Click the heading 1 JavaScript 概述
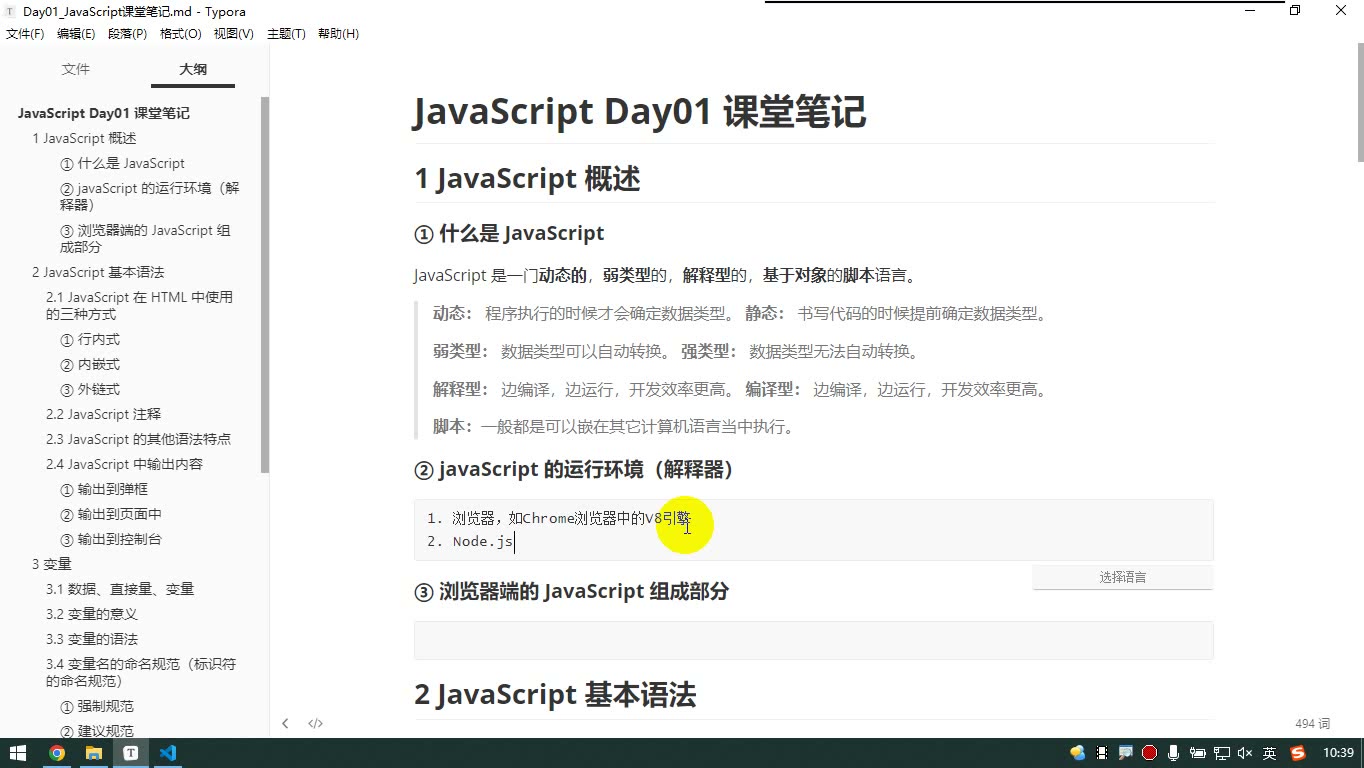This screenshot has height=768, width=1364. pyautogui.click(x=527, y=179)
